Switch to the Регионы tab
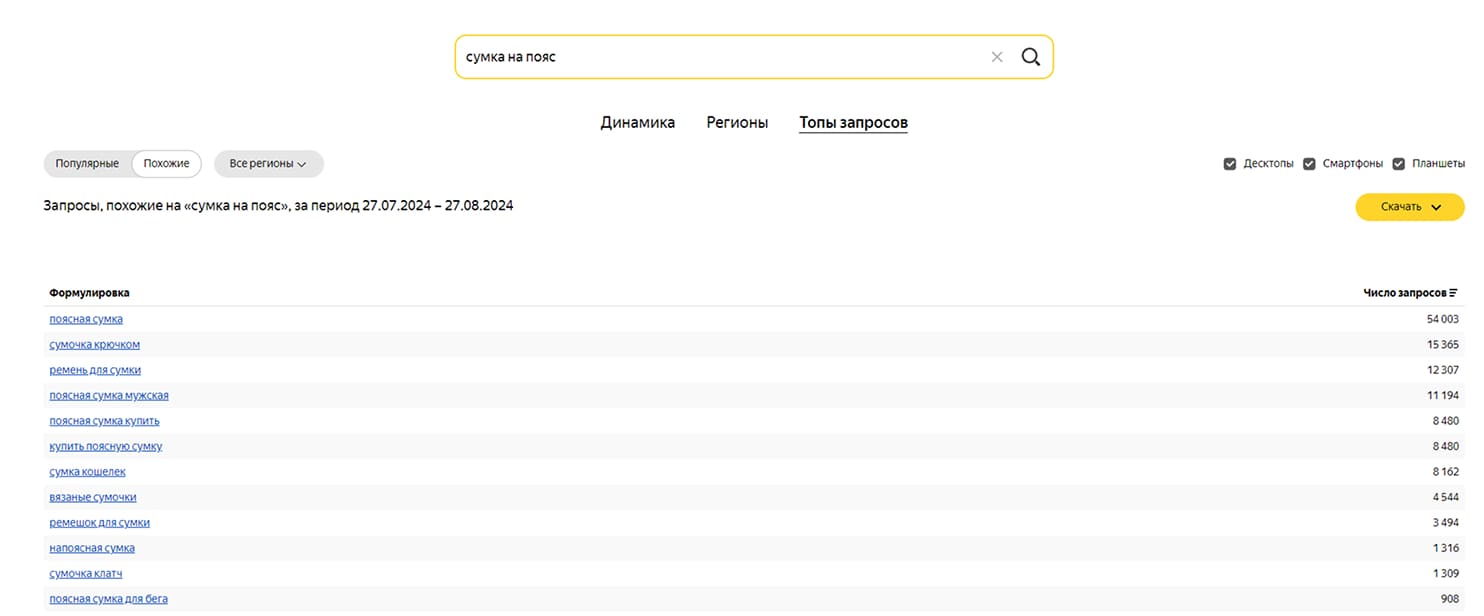This screenshot has height=616, width=1484. click(x=737, y=123)
